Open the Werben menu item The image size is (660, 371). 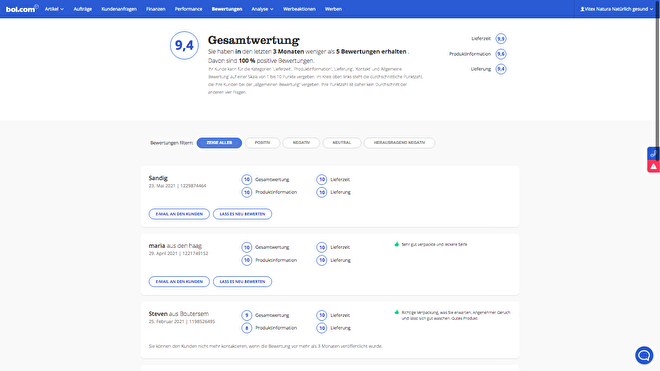coord(333,9)
